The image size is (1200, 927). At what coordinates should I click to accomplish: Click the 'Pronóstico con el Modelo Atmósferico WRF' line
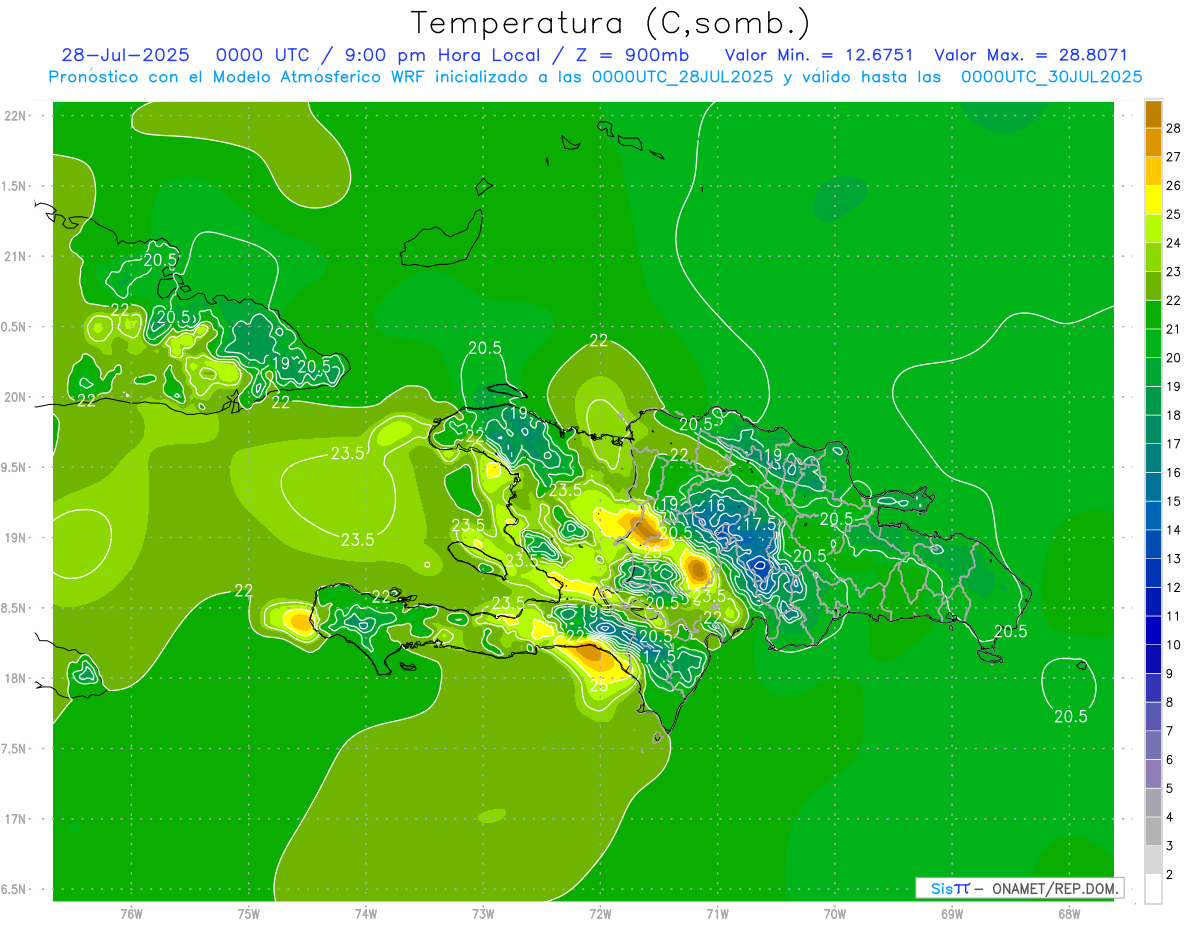[x=238, y=76]
